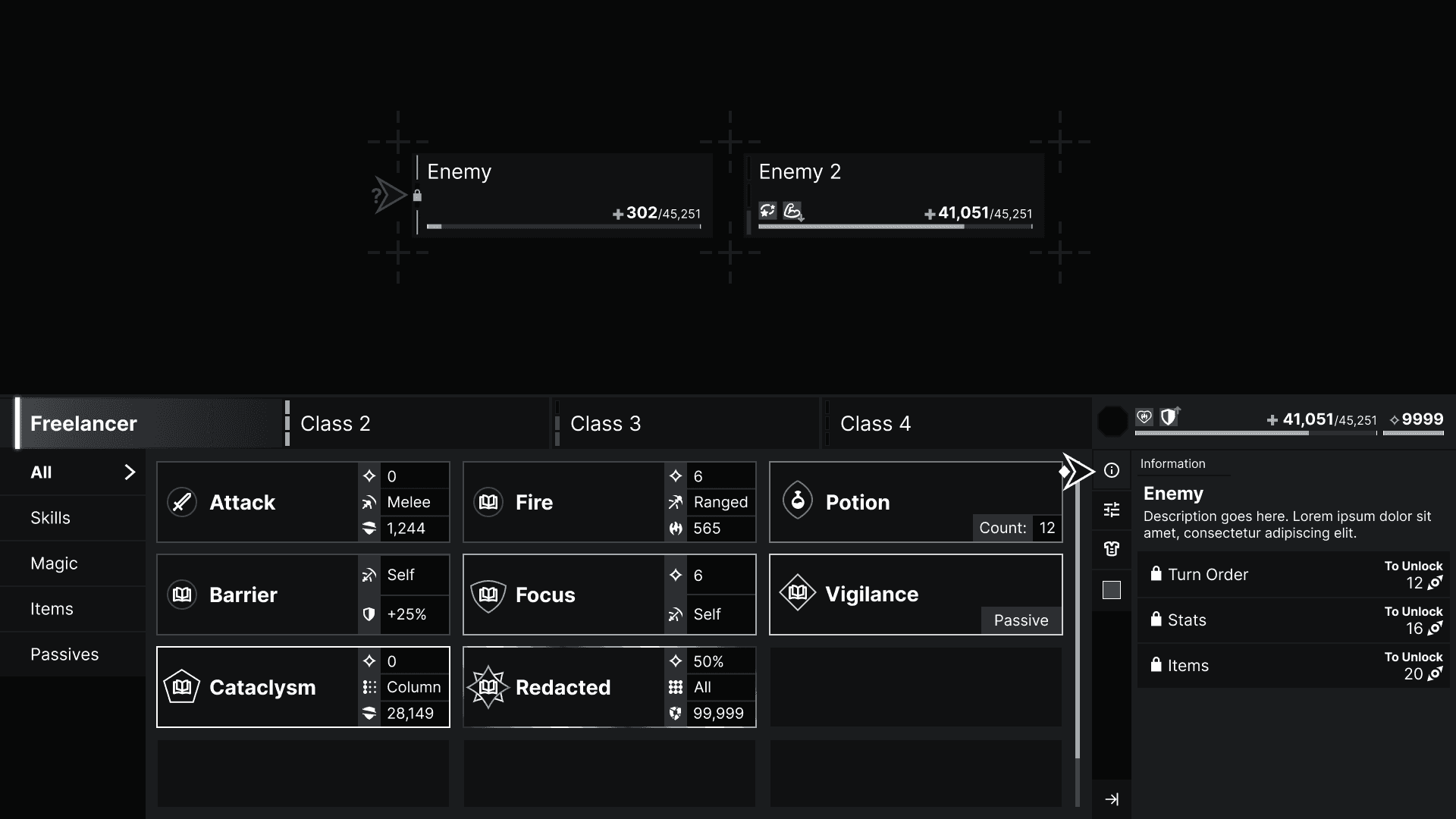Click the Items filter button
The image size is (1456, 819).
[x=52, y=608]
